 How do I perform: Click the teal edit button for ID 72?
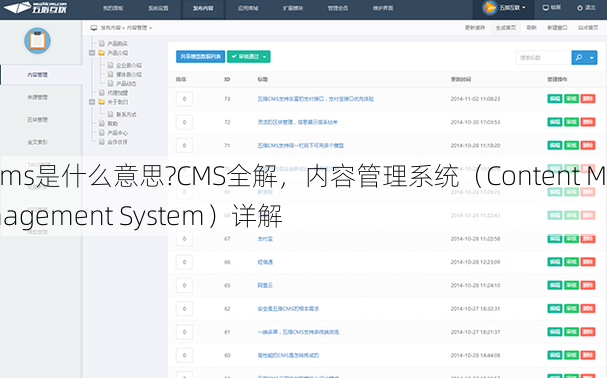(x=555, y=122)
